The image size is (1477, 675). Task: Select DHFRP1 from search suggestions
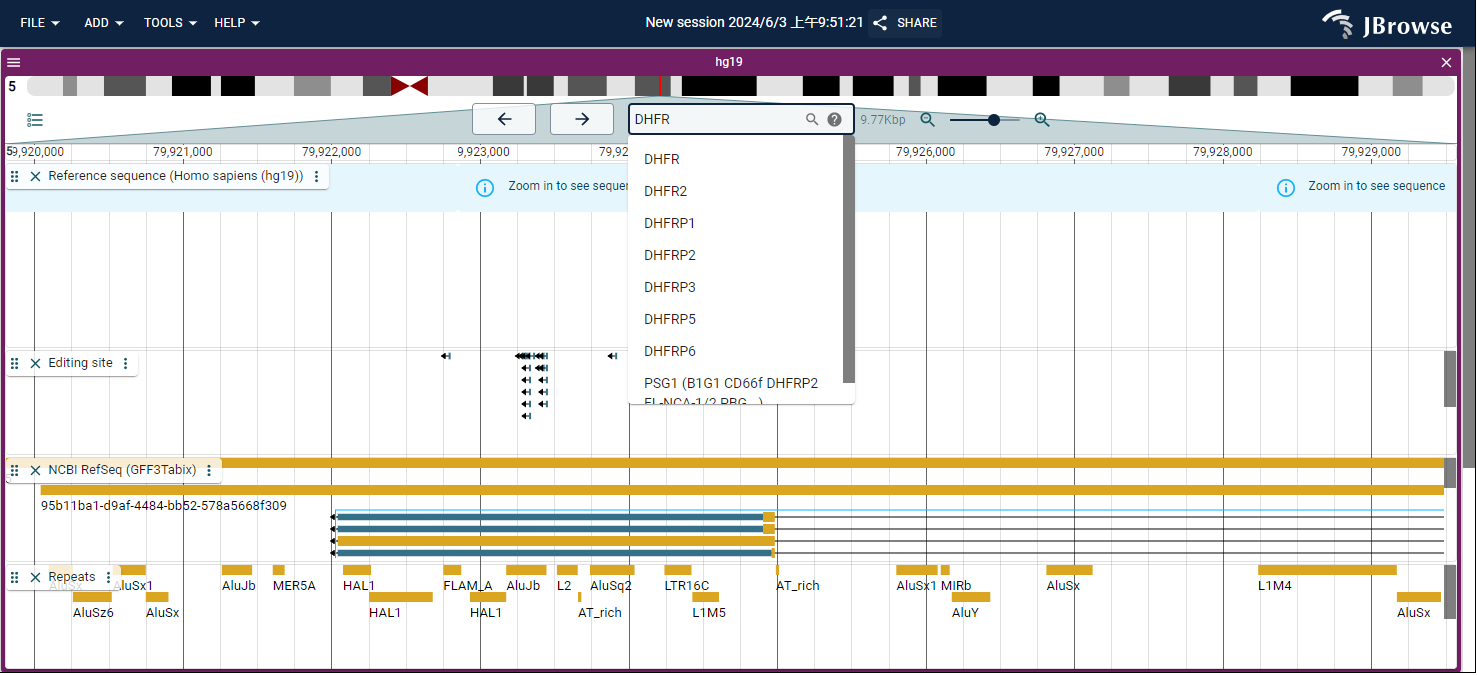tap(736, 223)
